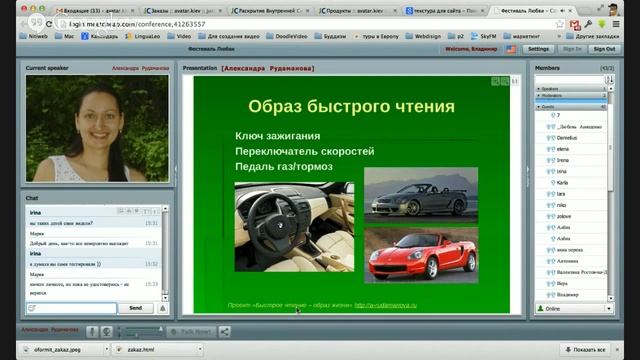Open the SkyFM bookmark

484,36
